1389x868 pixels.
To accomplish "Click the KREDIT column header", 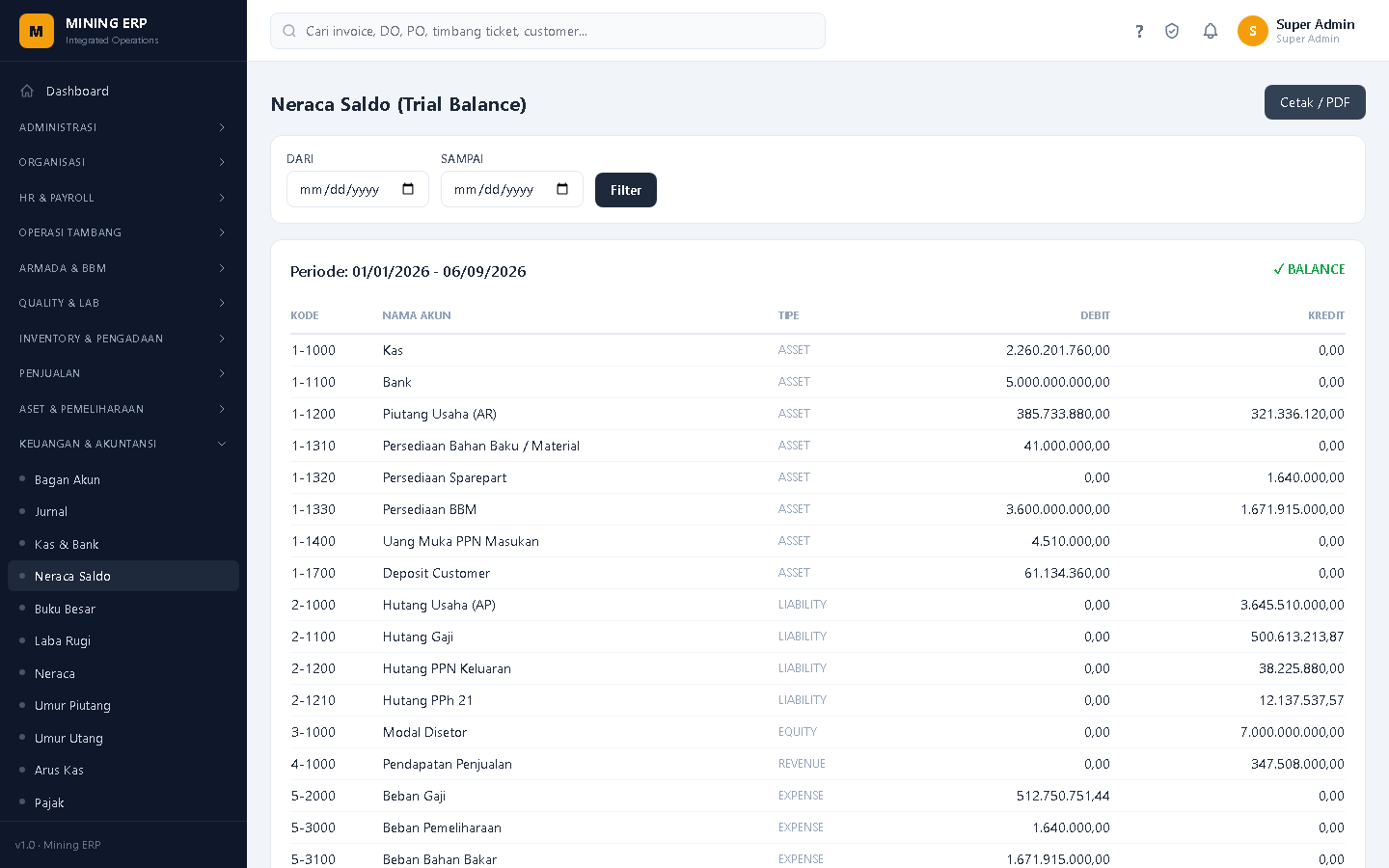I will point(1326,315).
